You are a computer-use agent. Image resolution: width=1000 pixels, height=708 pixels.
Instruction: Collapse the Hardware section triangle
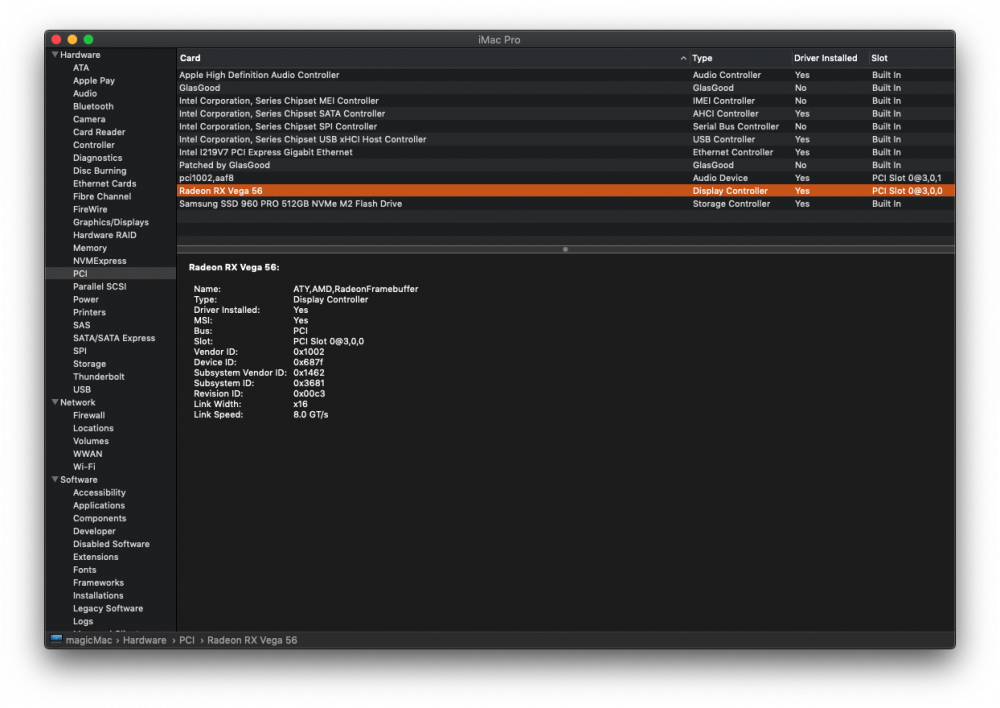55,55
